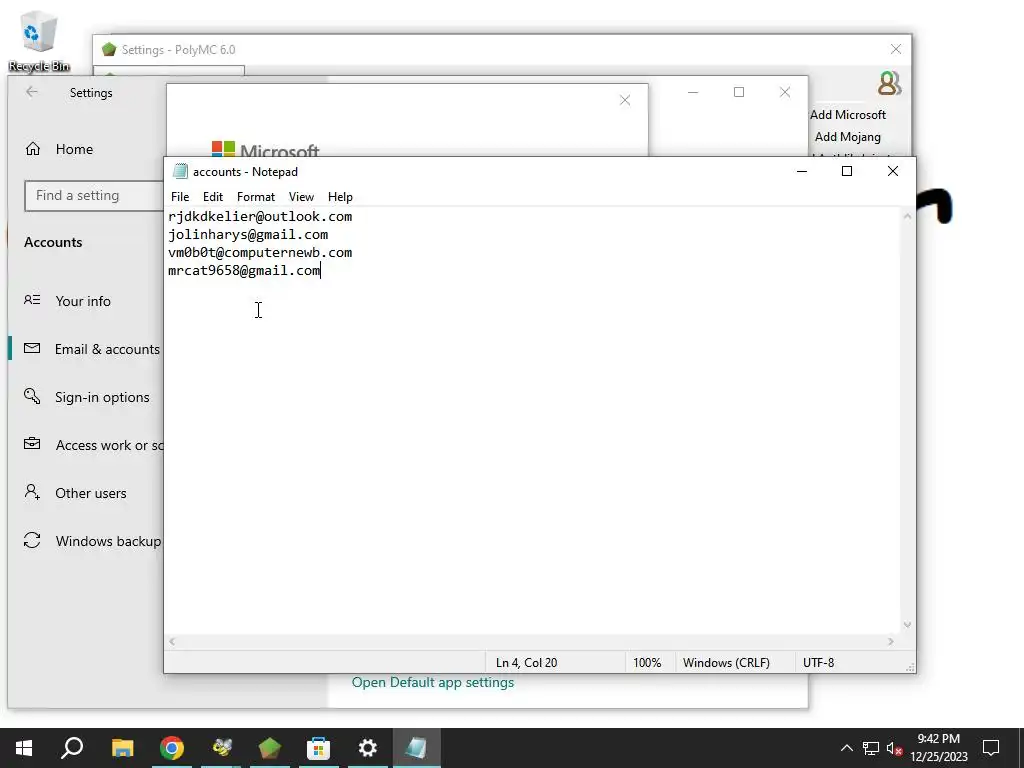
Task: Switch to Notepad in taskbar
Action: coord(417,748)
